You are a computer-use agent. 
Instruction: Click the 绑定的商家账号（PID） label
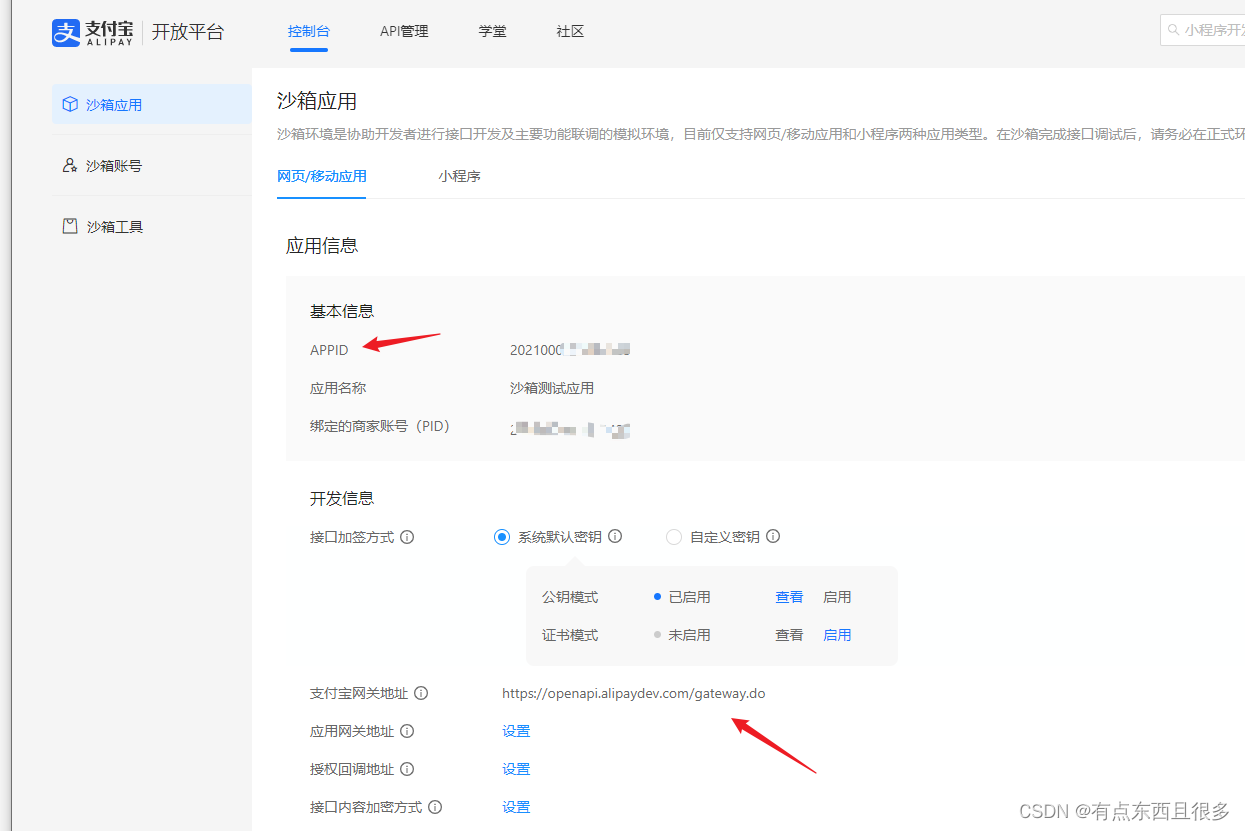(x=380, y=426)
